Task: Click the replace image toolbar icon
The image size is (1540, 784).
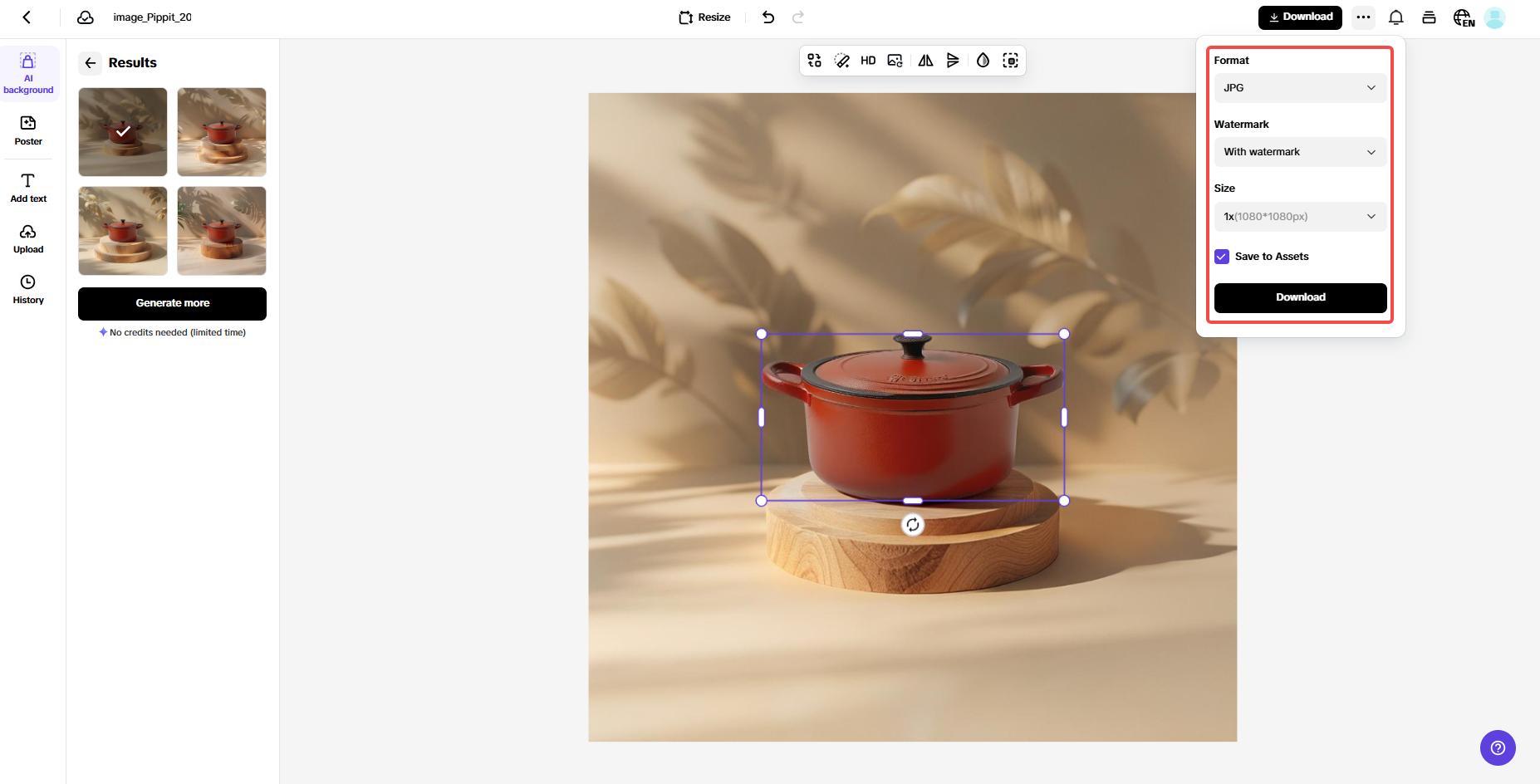Action: pyautogui.click(x=895, y=61)
